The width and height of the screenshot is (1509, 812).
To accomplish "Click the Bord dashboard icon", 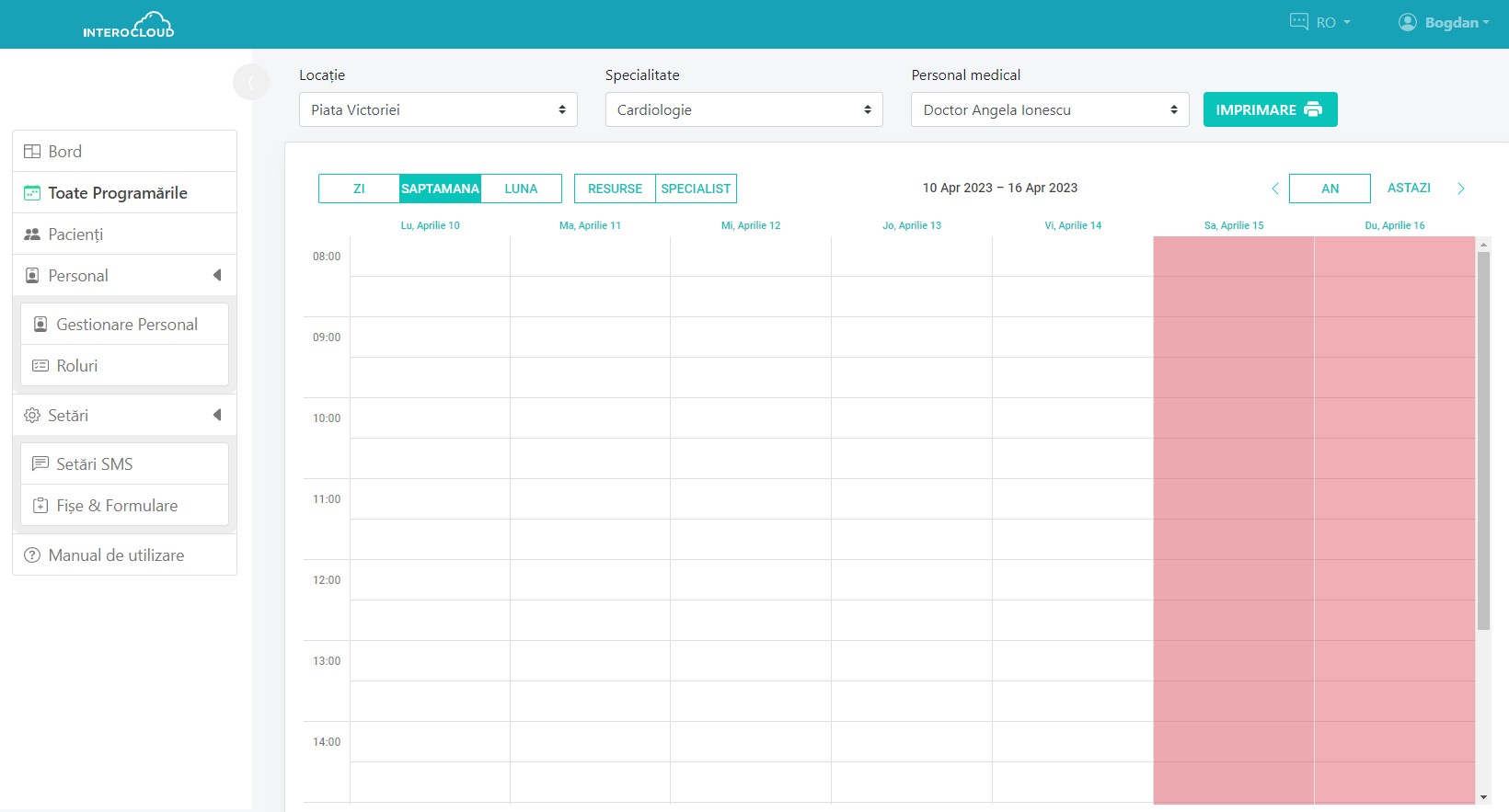I will click(32, 152).
